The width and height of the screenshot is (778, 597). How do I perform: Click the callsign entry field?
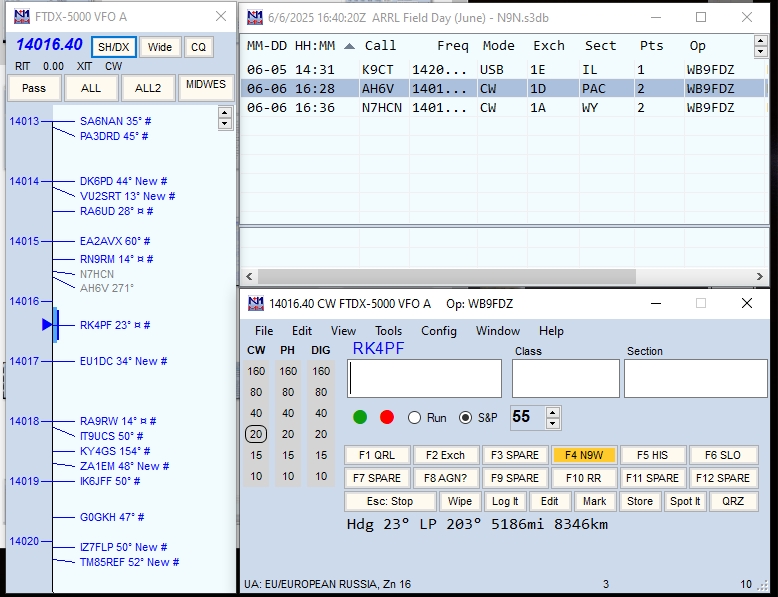click(x=424, y=379)
